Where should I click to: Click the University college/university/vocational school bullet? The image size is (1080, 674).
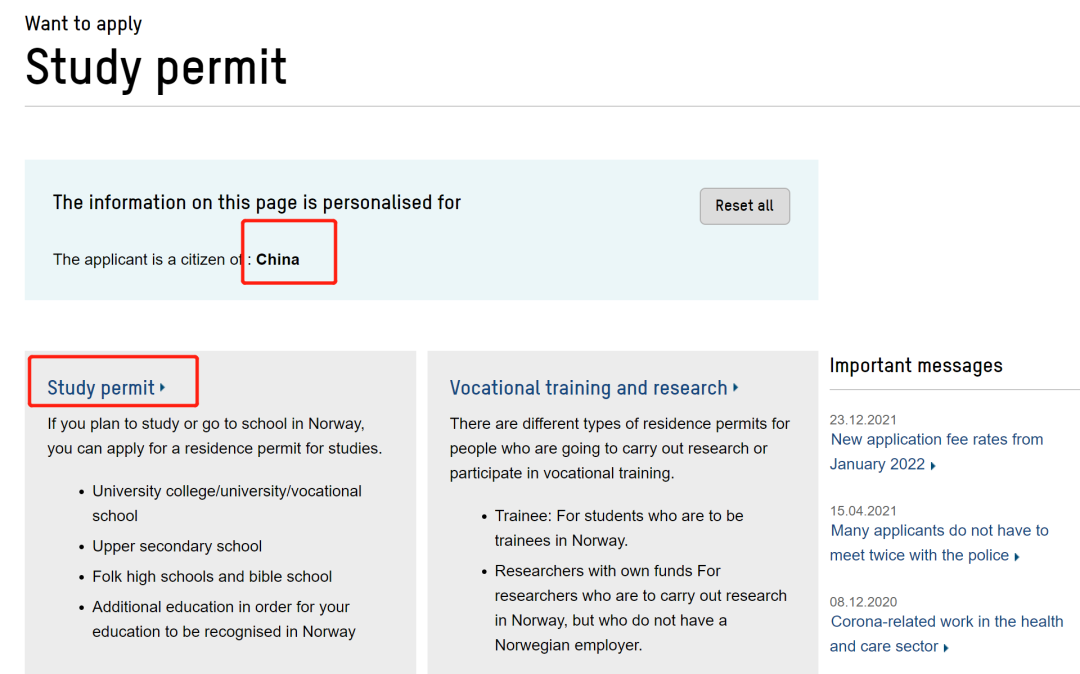point(227,492)
